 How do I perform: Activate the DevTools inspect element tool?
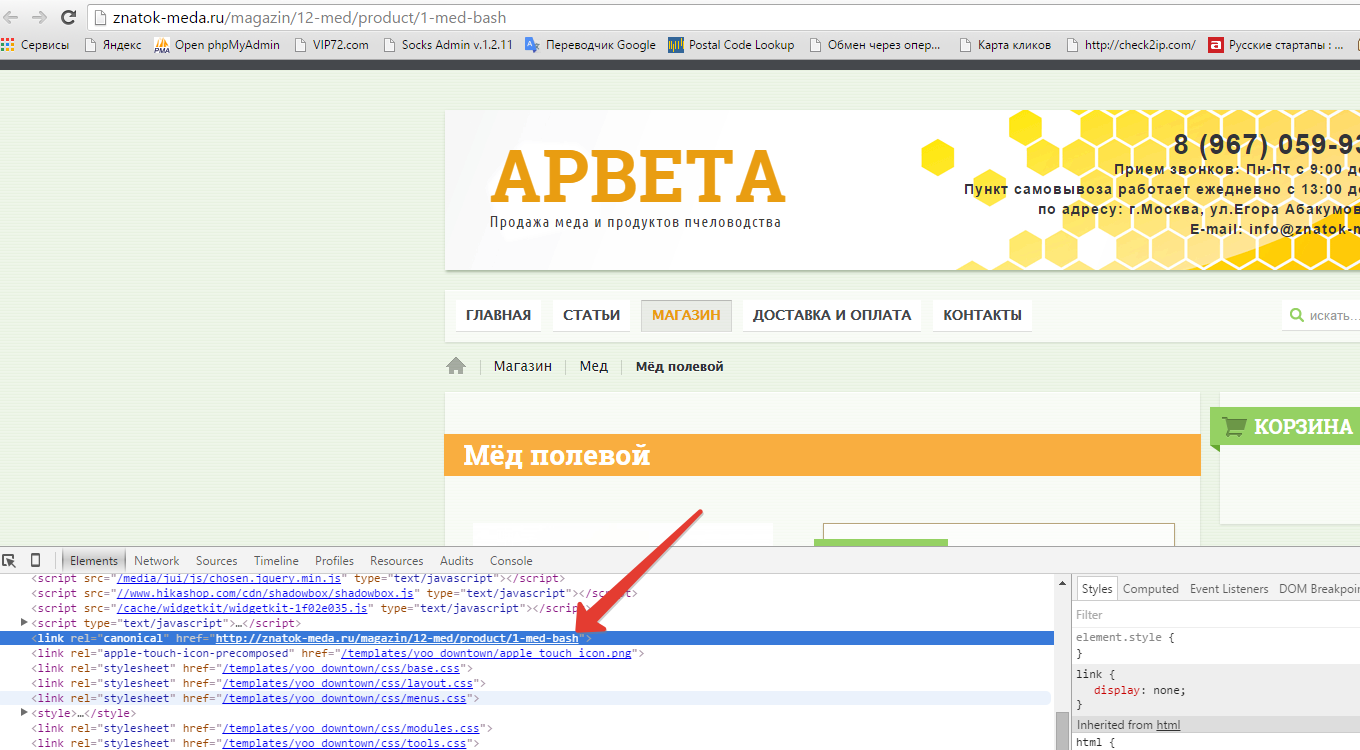(x=9, y=560)
